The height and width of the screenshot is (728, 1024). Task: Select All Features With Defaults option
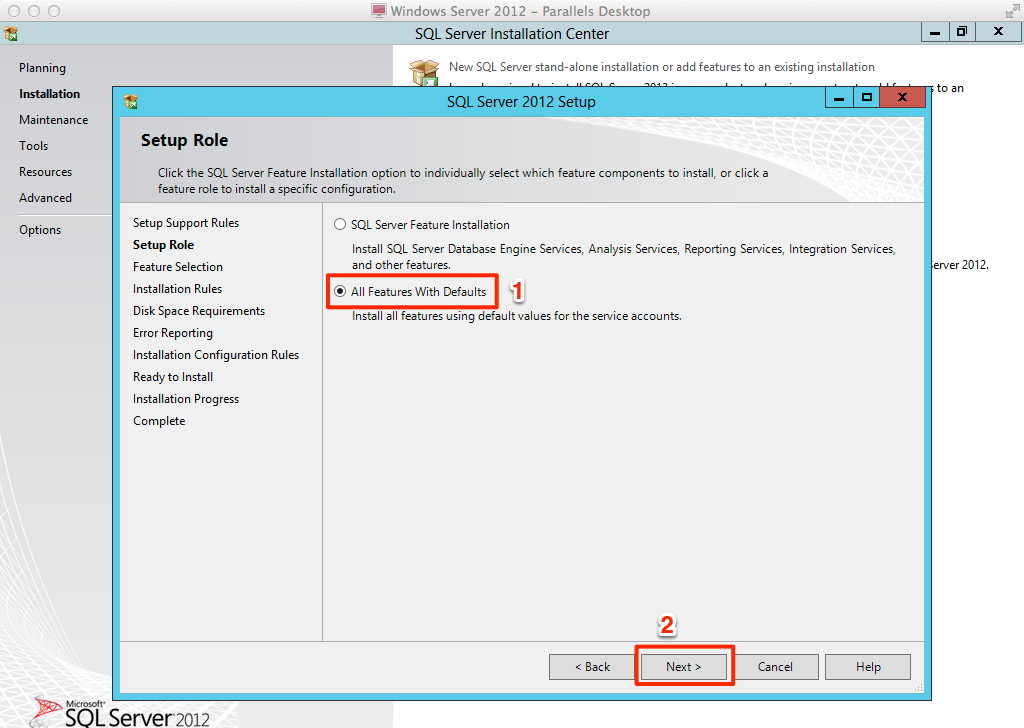coord(340,291)
